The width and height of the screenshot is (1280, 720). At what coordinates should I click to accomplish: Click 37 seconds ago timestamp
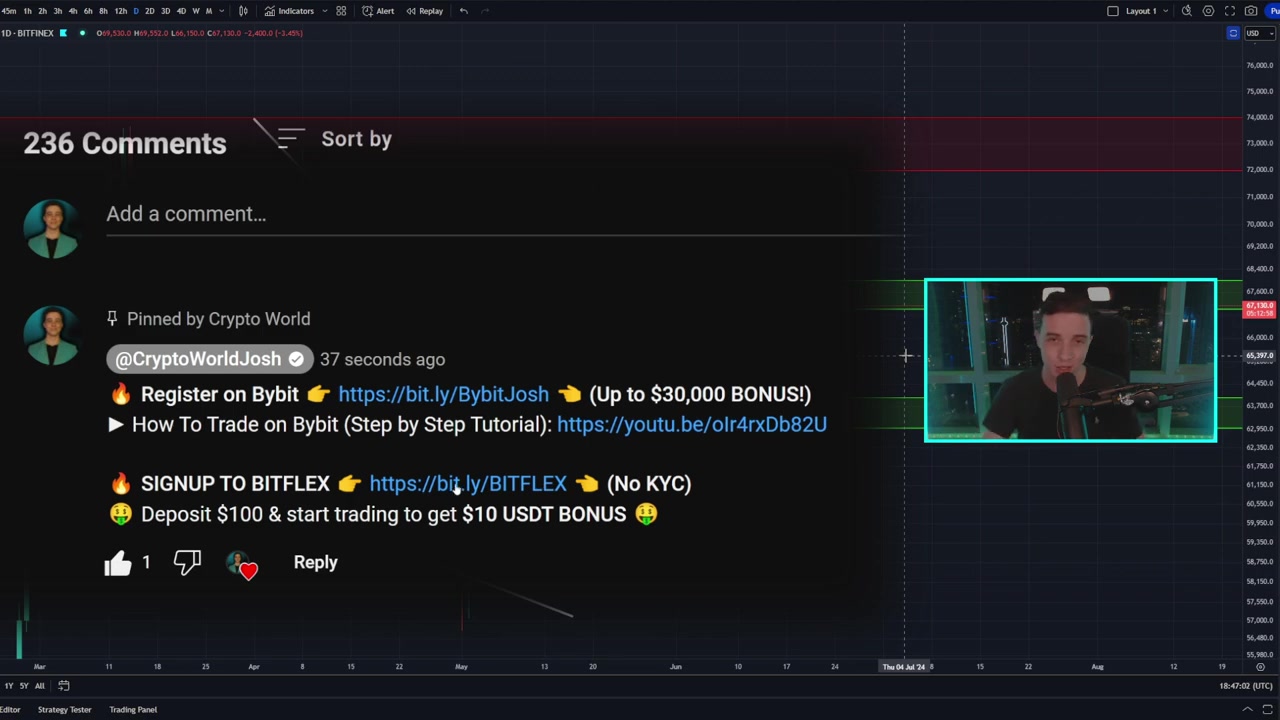[x=382, y=359]
